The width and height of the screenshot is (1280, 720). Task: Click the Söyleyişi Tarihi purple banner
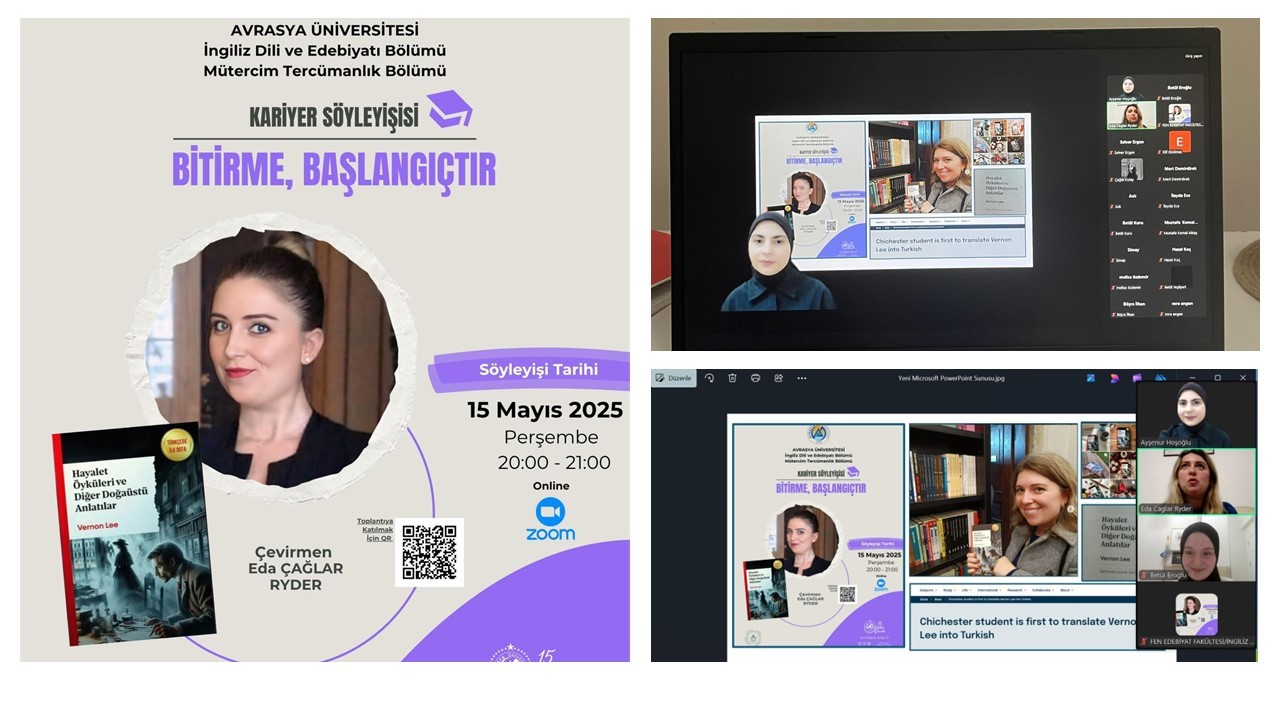[x=530, y=370]
